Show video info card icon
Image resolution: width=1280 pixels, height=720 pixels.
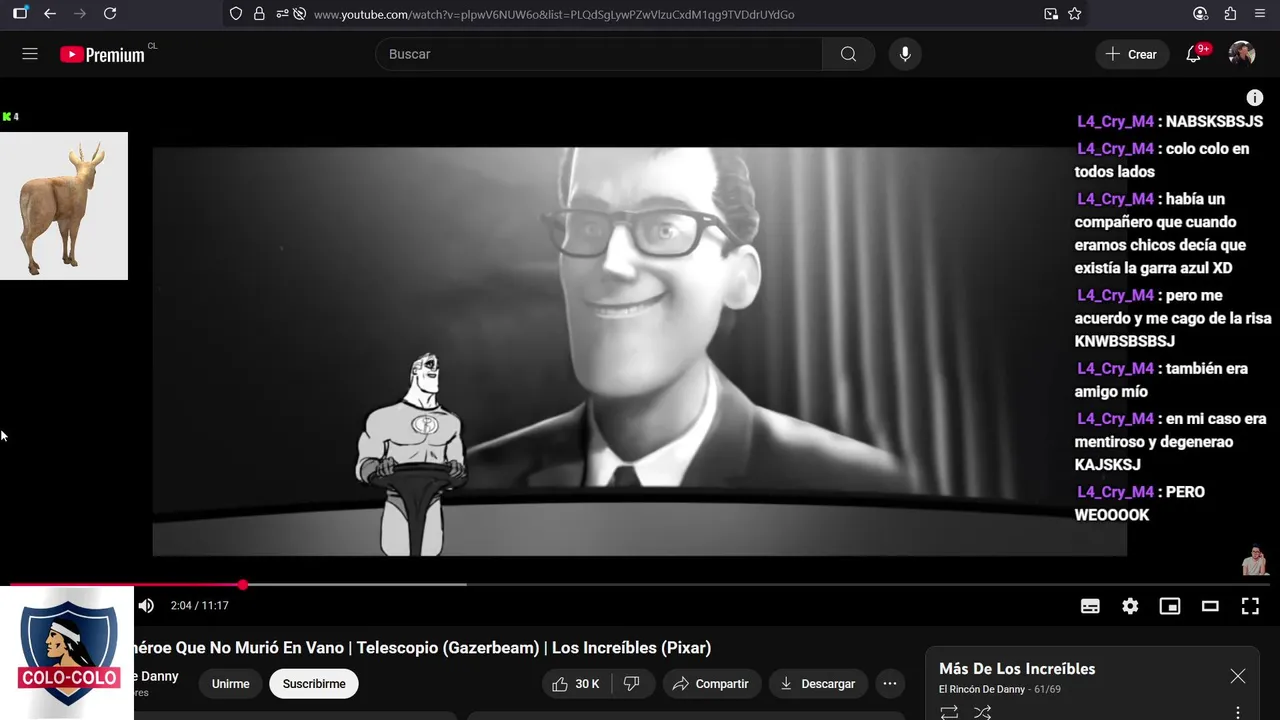pos(1255,97)
